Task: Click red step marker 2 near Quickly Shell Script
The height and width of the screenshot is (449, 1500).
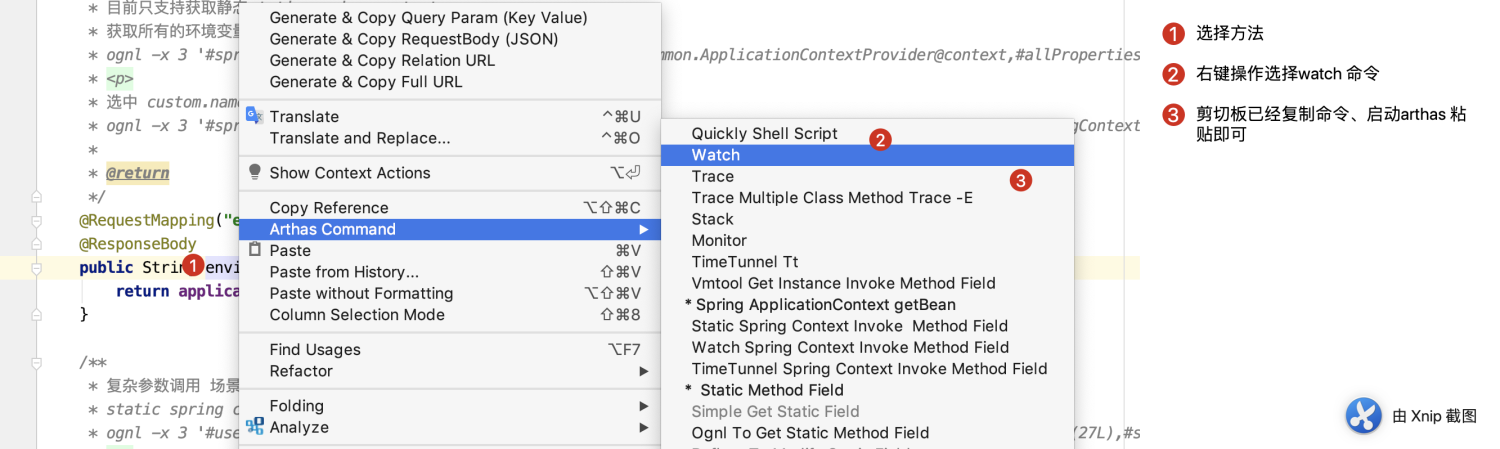Action: pos(880,140)
